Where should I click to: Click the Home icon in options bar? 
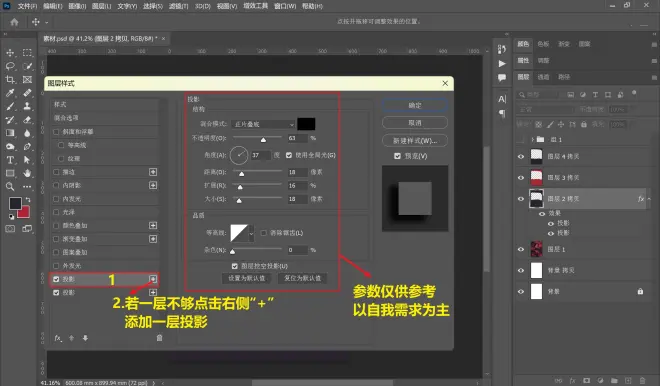[14, 22]
